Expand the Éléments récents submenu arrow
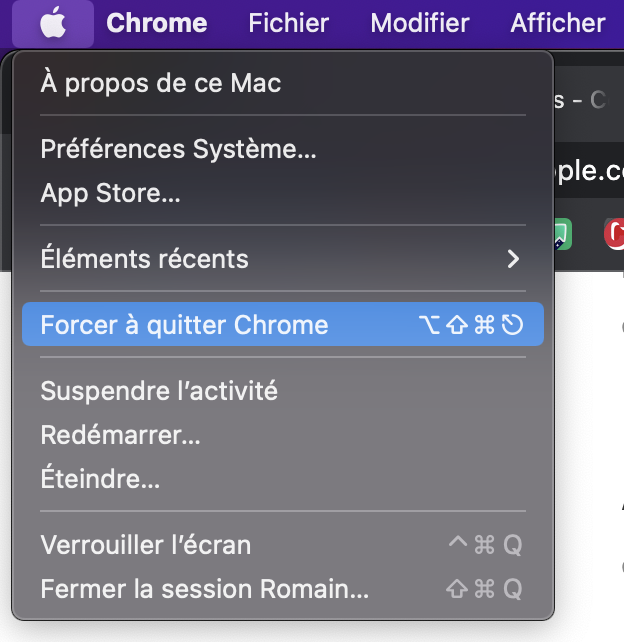Viewport: 624px width, 642px height. pos(513,259)
